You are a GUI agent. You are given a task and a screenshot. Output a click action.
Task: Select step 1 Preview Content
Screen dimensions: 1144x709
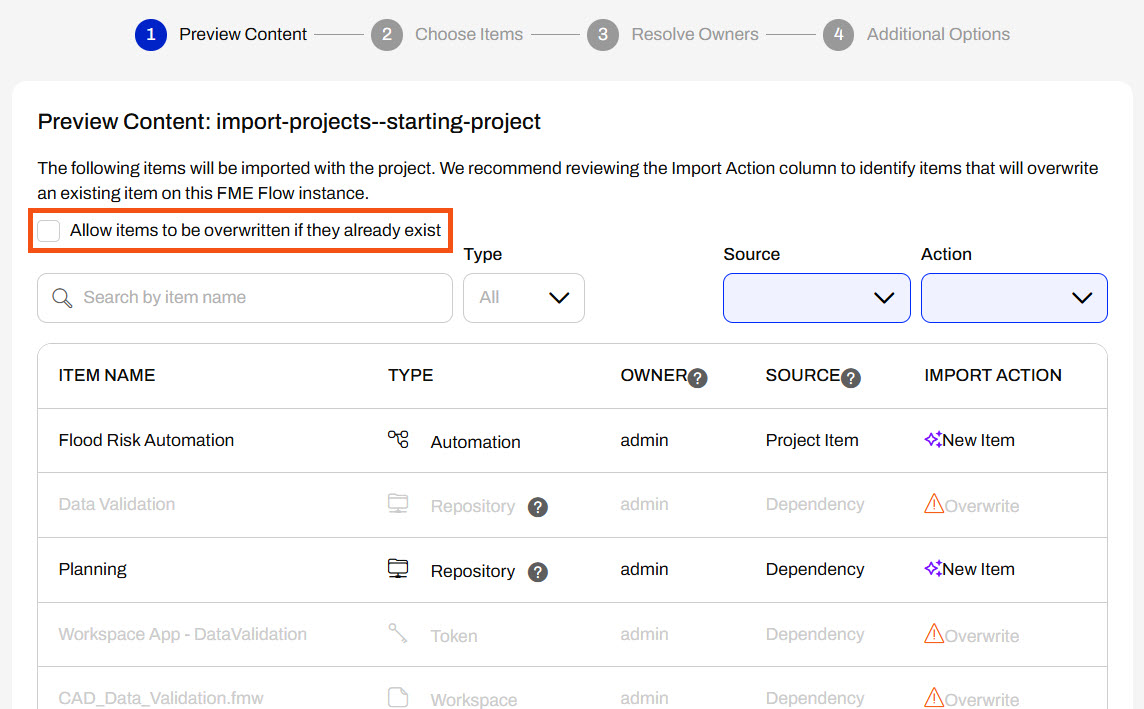click(x=221, y=35)
